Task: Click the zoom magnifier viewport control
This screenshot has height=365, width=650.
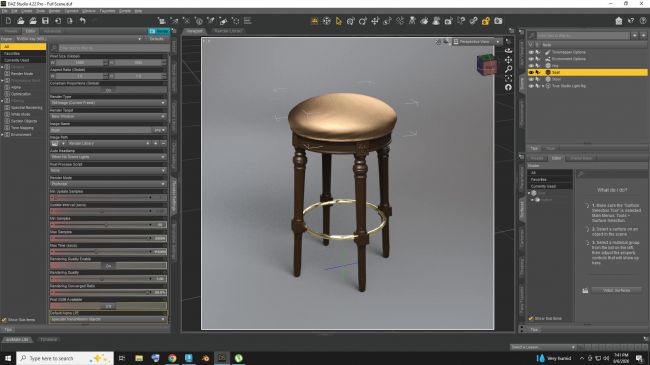Action: 508,69
